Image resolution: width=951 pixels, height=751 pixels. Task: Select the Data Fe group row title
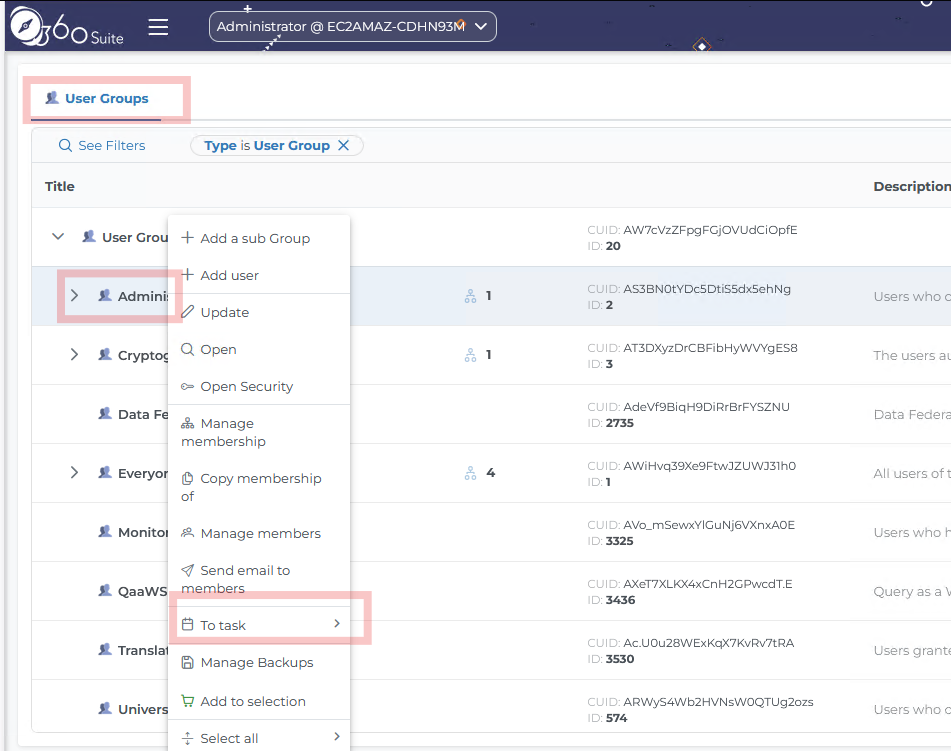pyautogui.click(x=143, y=414)
